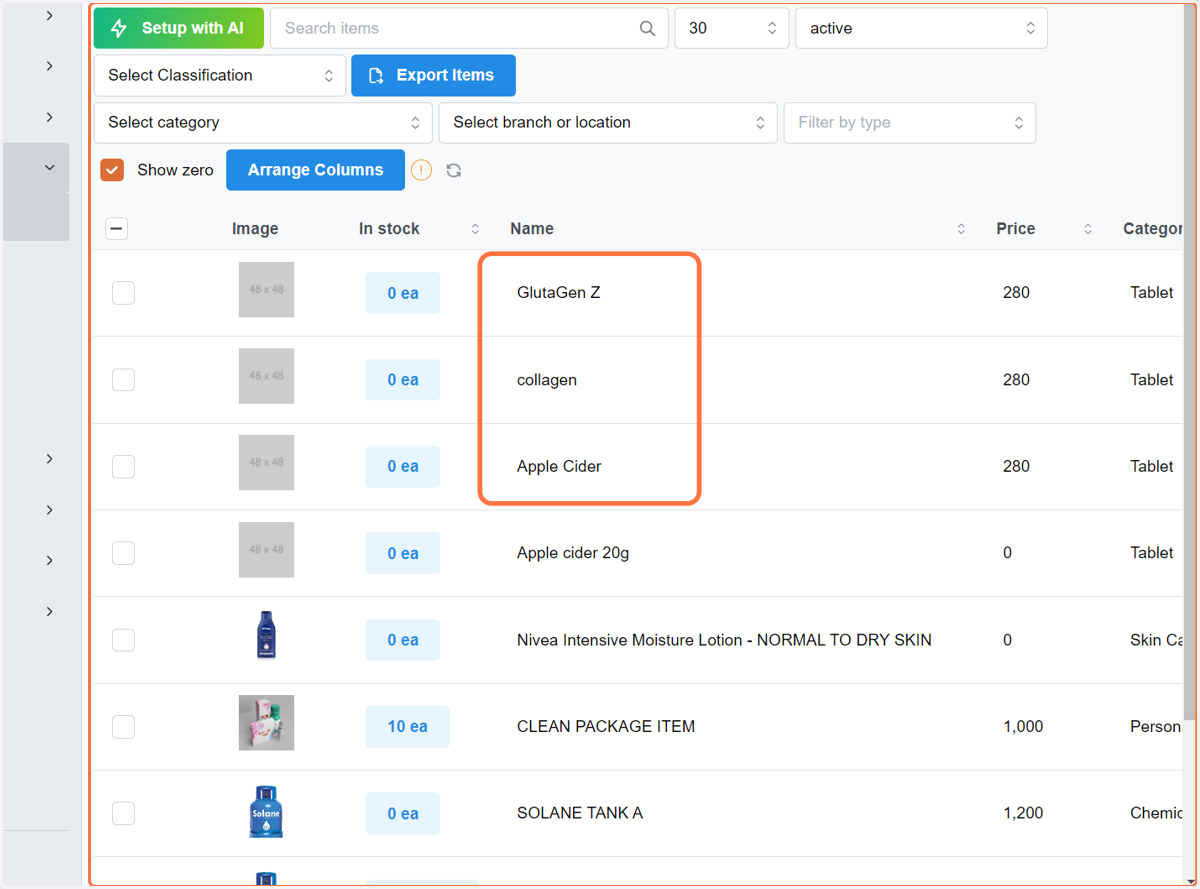The image size is (1200, 889).
Task: Click the Export Items button
Action: point(433,75)
